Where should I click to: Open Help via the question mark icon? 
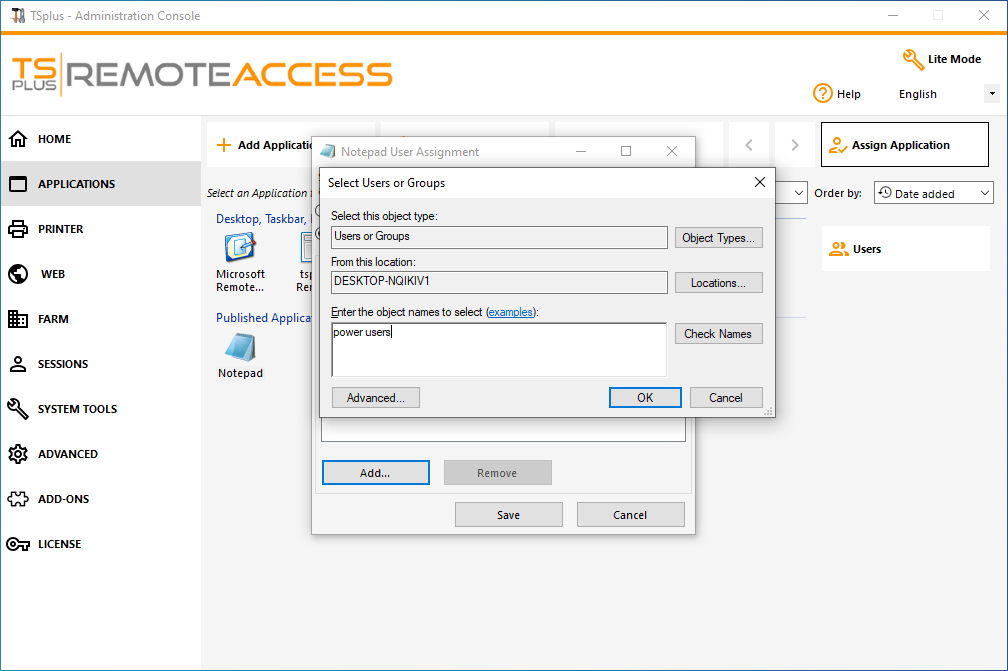(823, 93)
